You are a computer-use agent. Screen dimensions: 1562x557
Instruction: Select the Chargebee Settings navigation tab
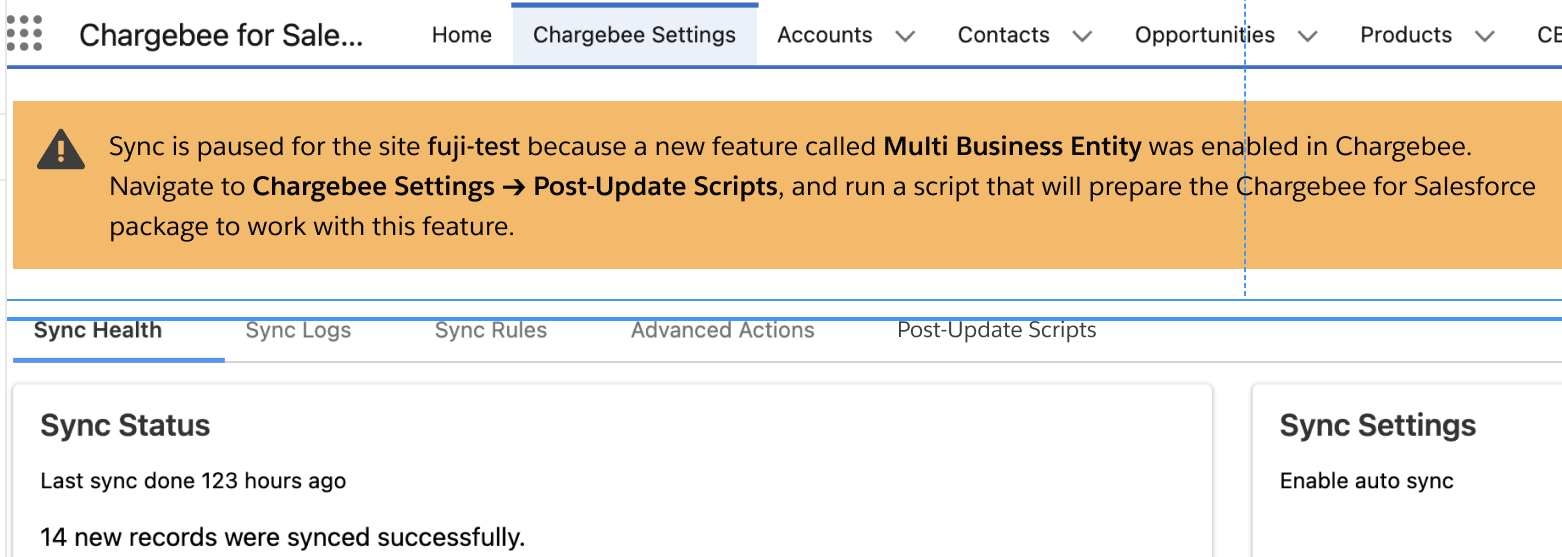pyautogui.click(x=634, y=35)
